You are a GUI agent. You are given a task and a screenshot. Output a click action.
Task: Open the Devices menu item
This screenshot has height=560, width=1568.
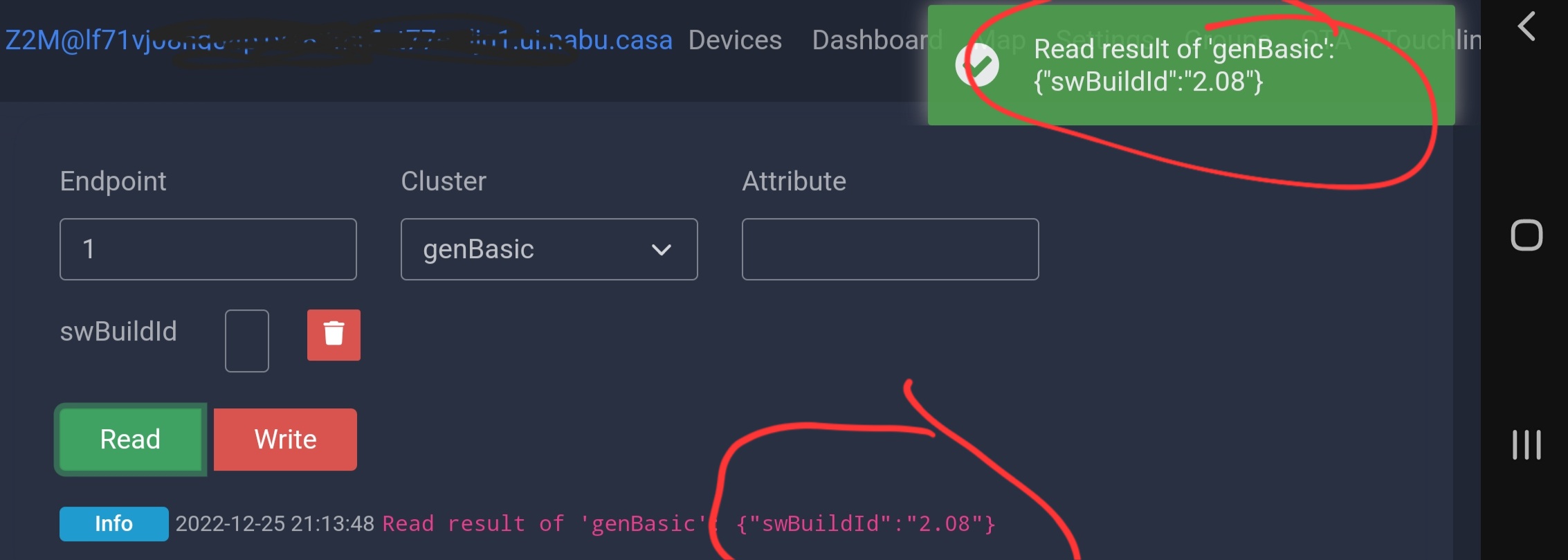click(735, 40)
